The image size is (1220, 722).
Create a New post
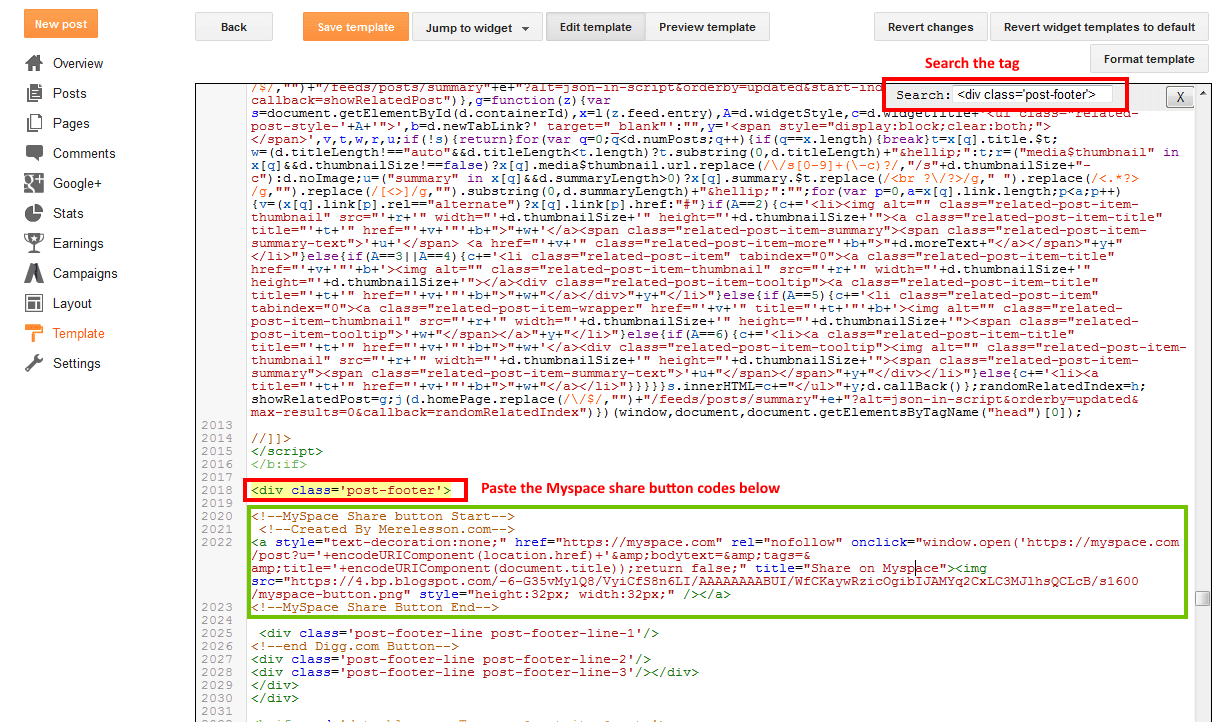click(x=61, y=24)
